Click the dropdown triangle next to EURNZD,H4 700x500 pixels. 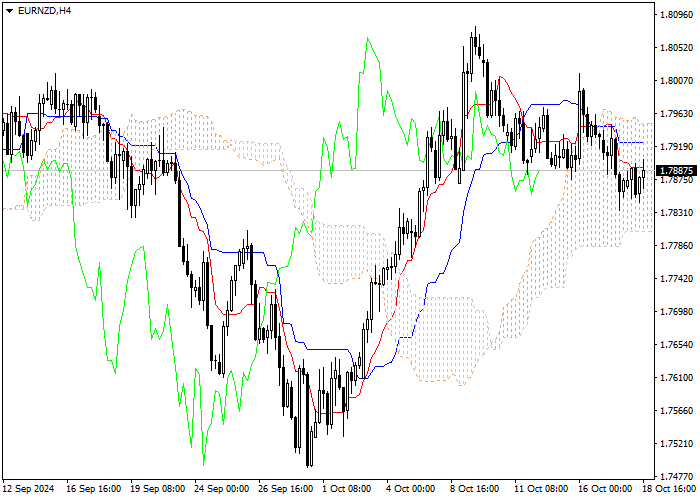(9, 11)
